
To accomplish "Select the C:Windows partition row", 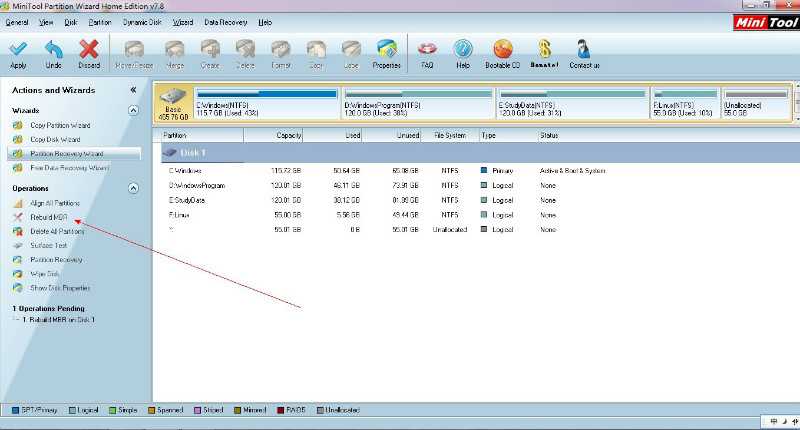I will [x=480, y=171].
